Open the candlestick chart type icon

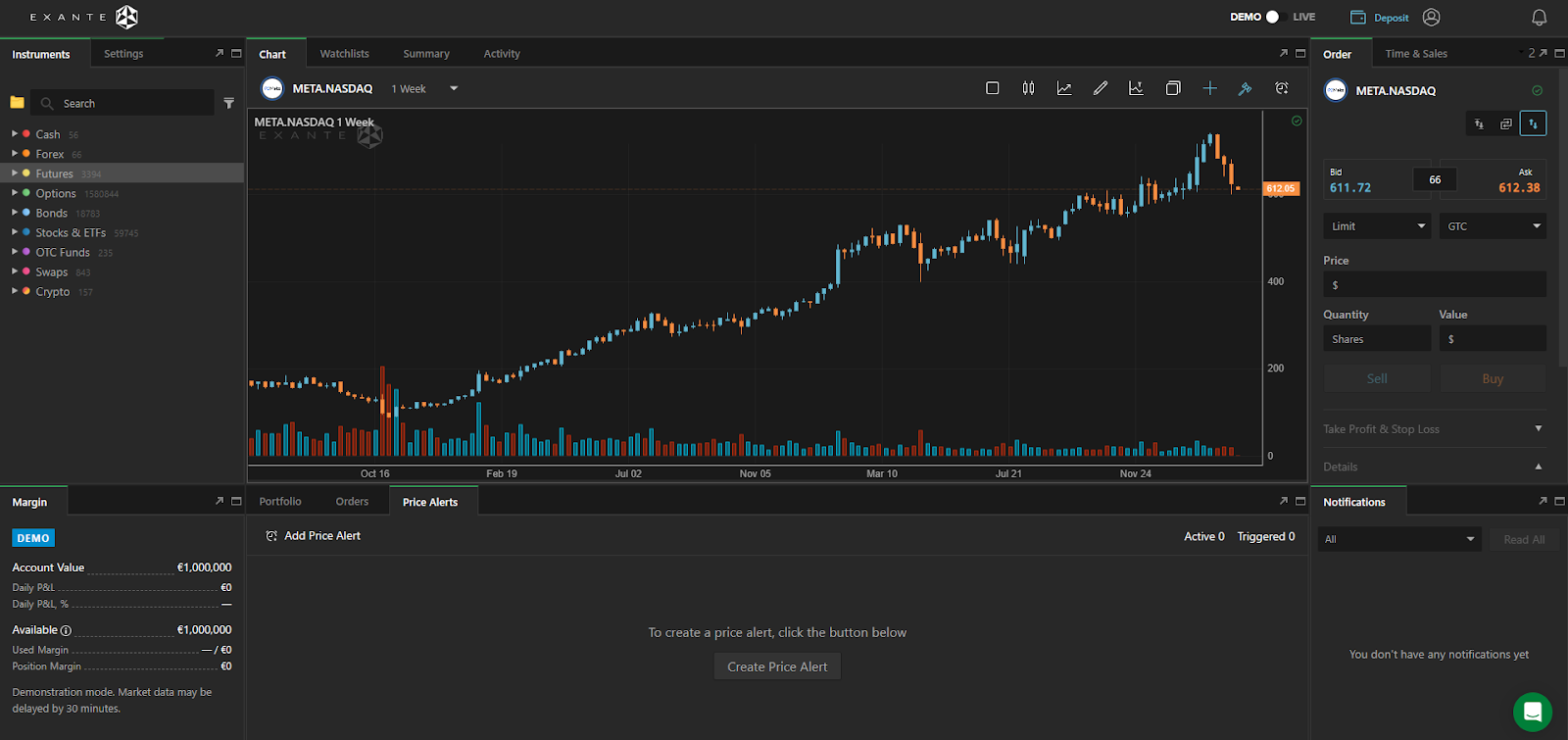pos(1028,88)
